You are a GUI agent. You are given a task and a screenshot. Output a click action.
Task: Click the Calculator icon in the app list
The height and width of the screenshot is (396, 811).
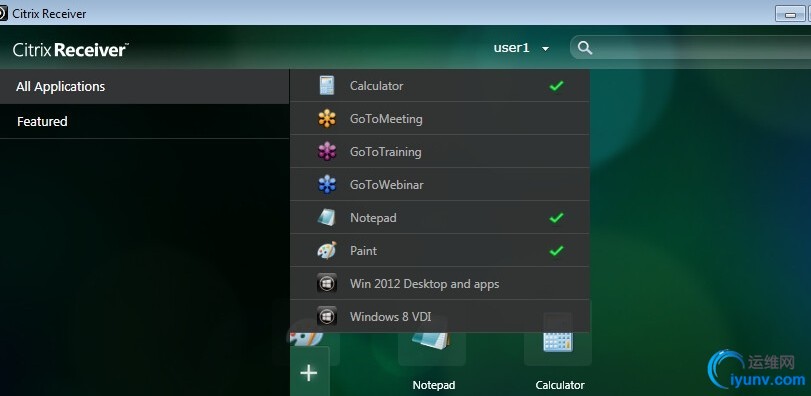click(326, 85)
